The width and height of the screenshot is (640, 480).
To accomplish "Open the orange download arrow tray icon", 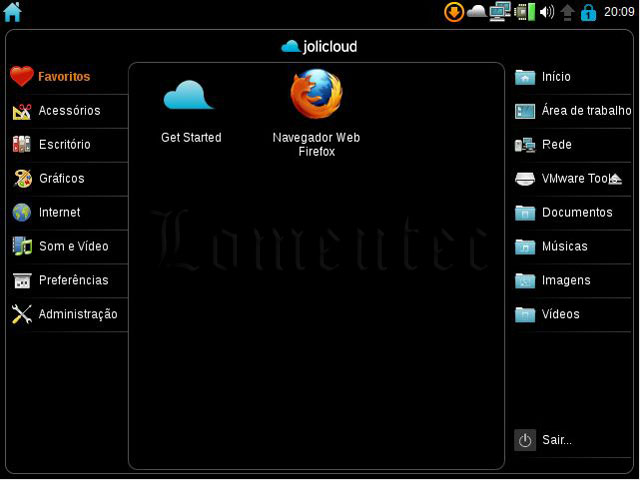I will (454, 12).
